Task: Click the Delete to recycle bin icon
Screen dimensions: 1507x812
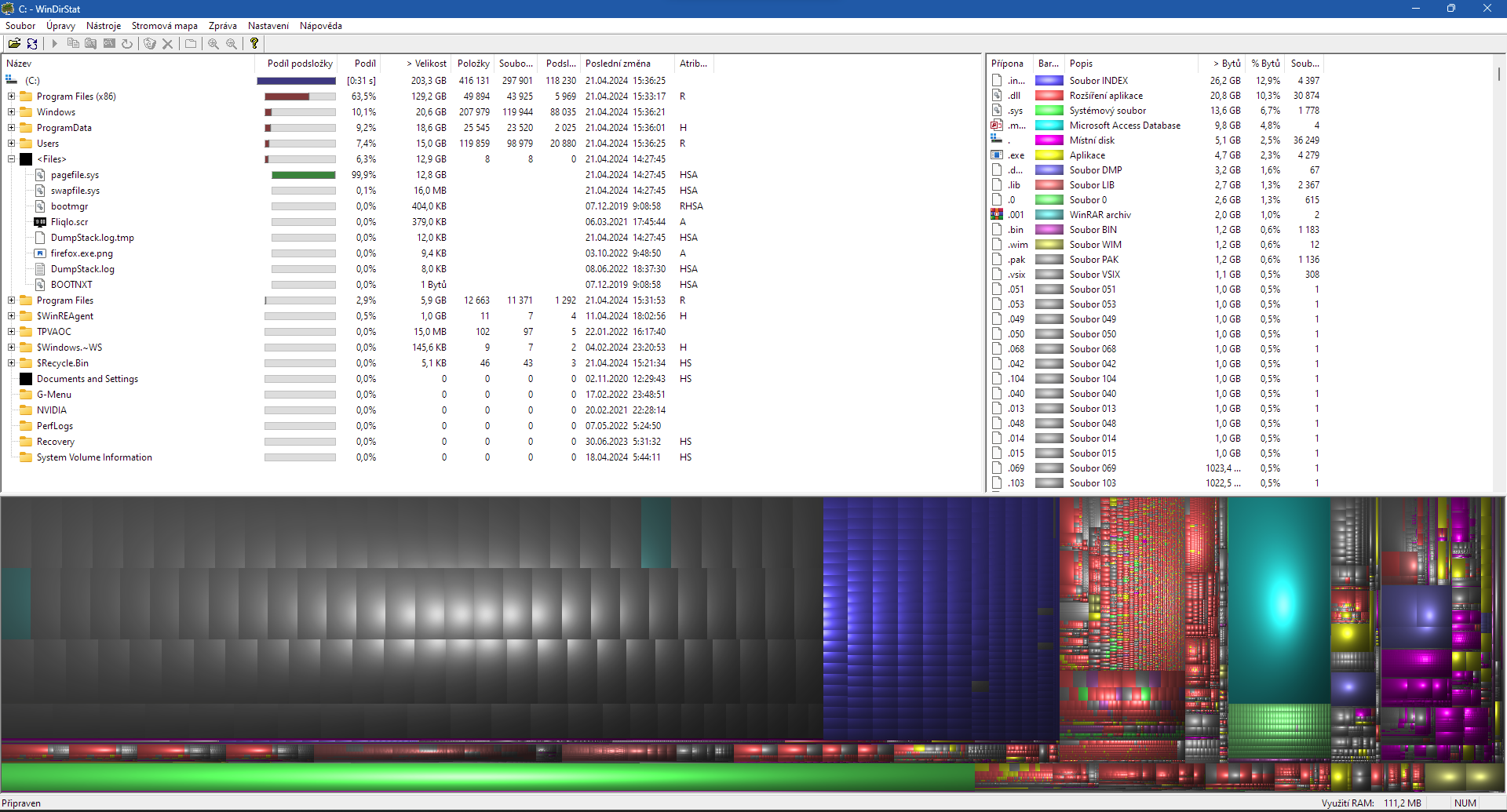Action: click(150, 44)
